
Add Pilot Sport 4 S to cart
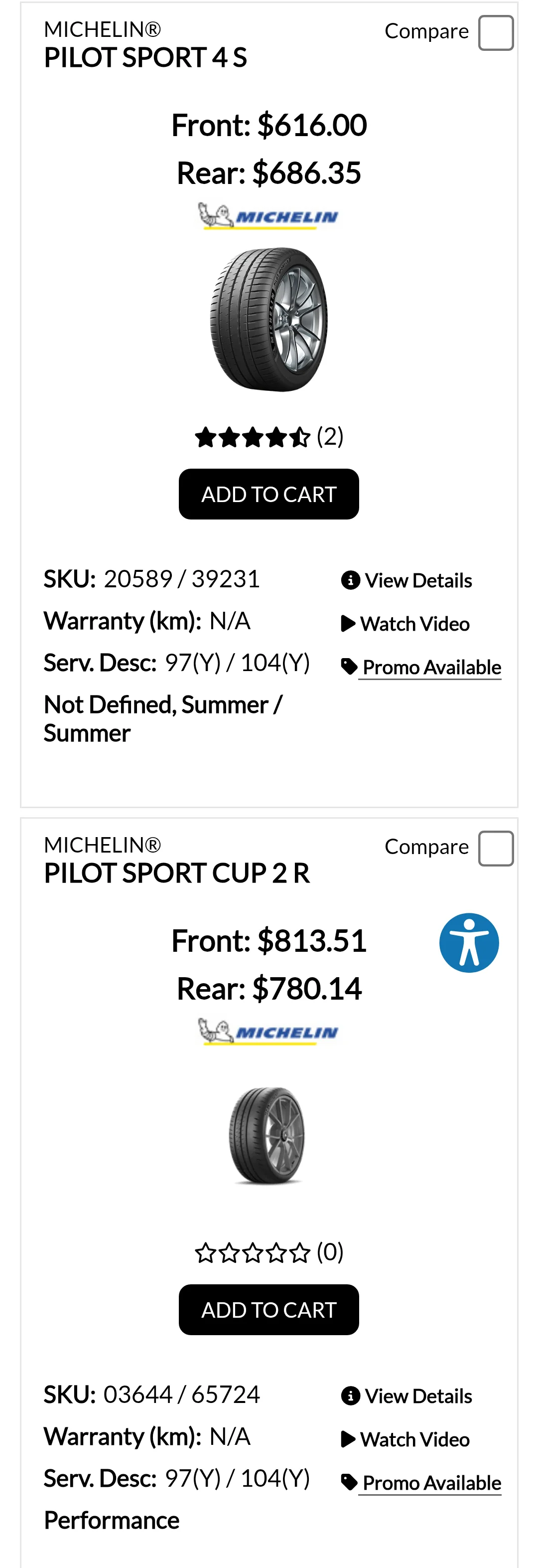(x=269, y=494)
